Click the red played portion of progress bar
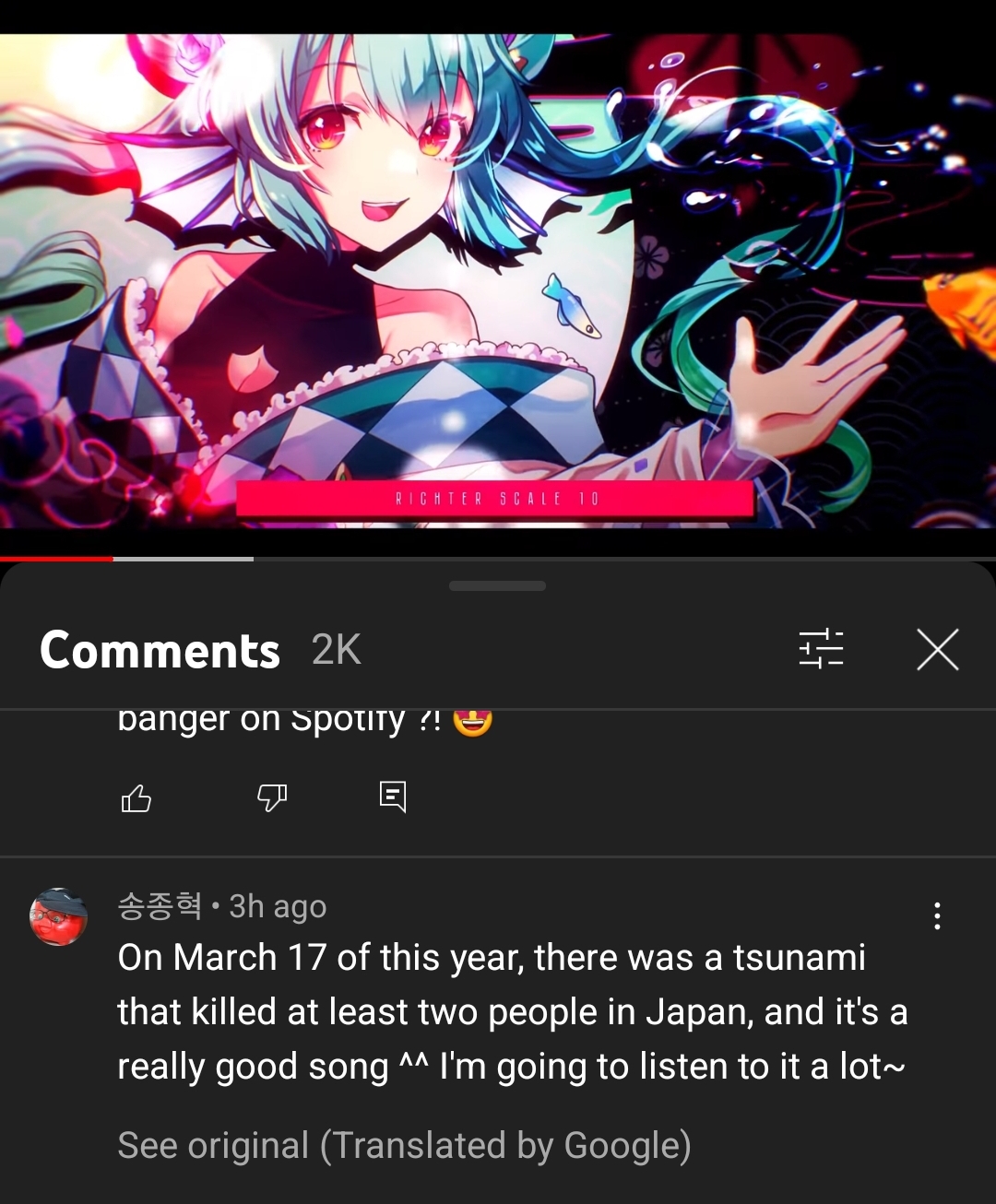This screenshot has height=1204, width=996. coord(56,559)
